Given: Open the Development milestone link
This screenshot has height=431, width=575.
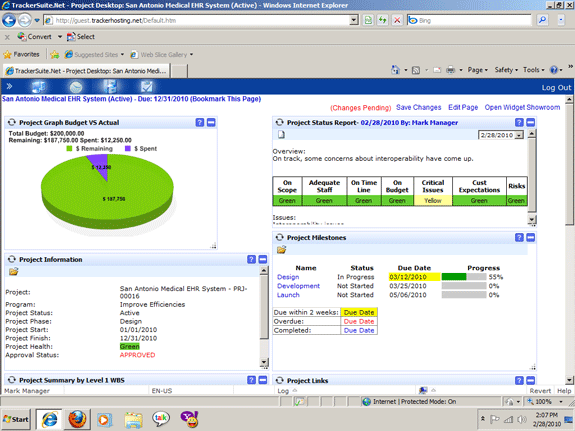Looking at the screenshot, I should pyautogui.click(x=298, y=286).
